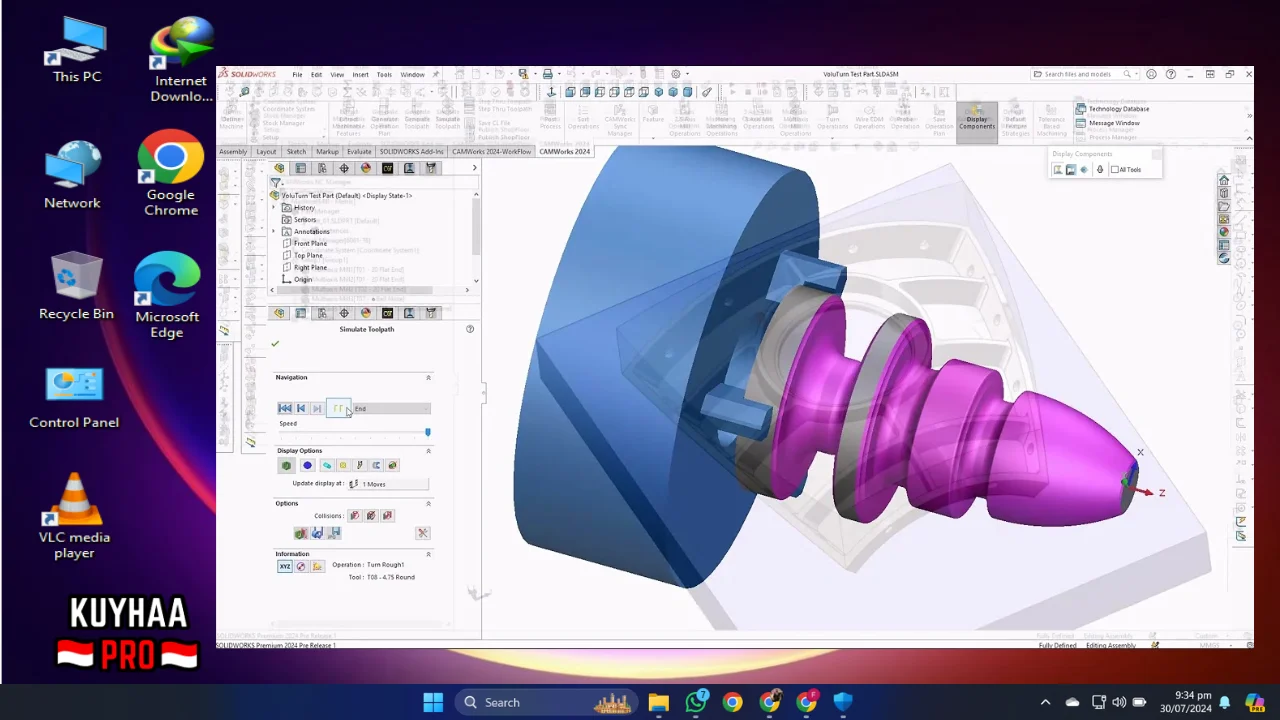
Task: Open the Insert menu
Action: pos(360,75)
